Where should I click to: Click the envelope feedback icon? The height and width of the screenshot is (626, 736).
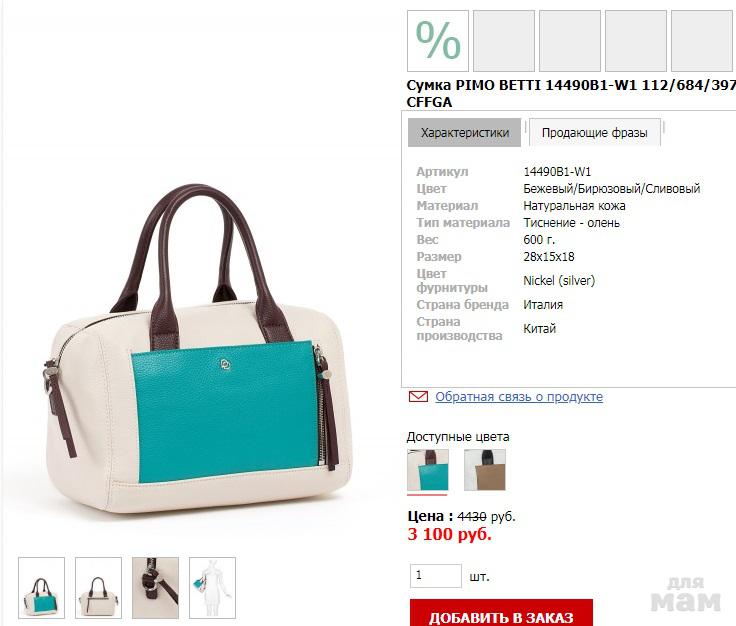pyautogui.click(x=418, y=397)
